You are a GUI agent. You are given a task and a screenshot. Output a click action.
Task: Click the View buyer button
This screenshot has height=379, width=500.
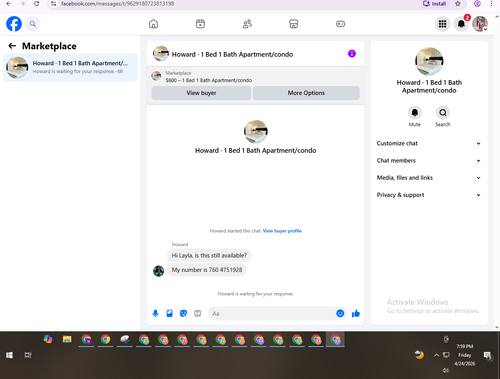coord(201,93)
